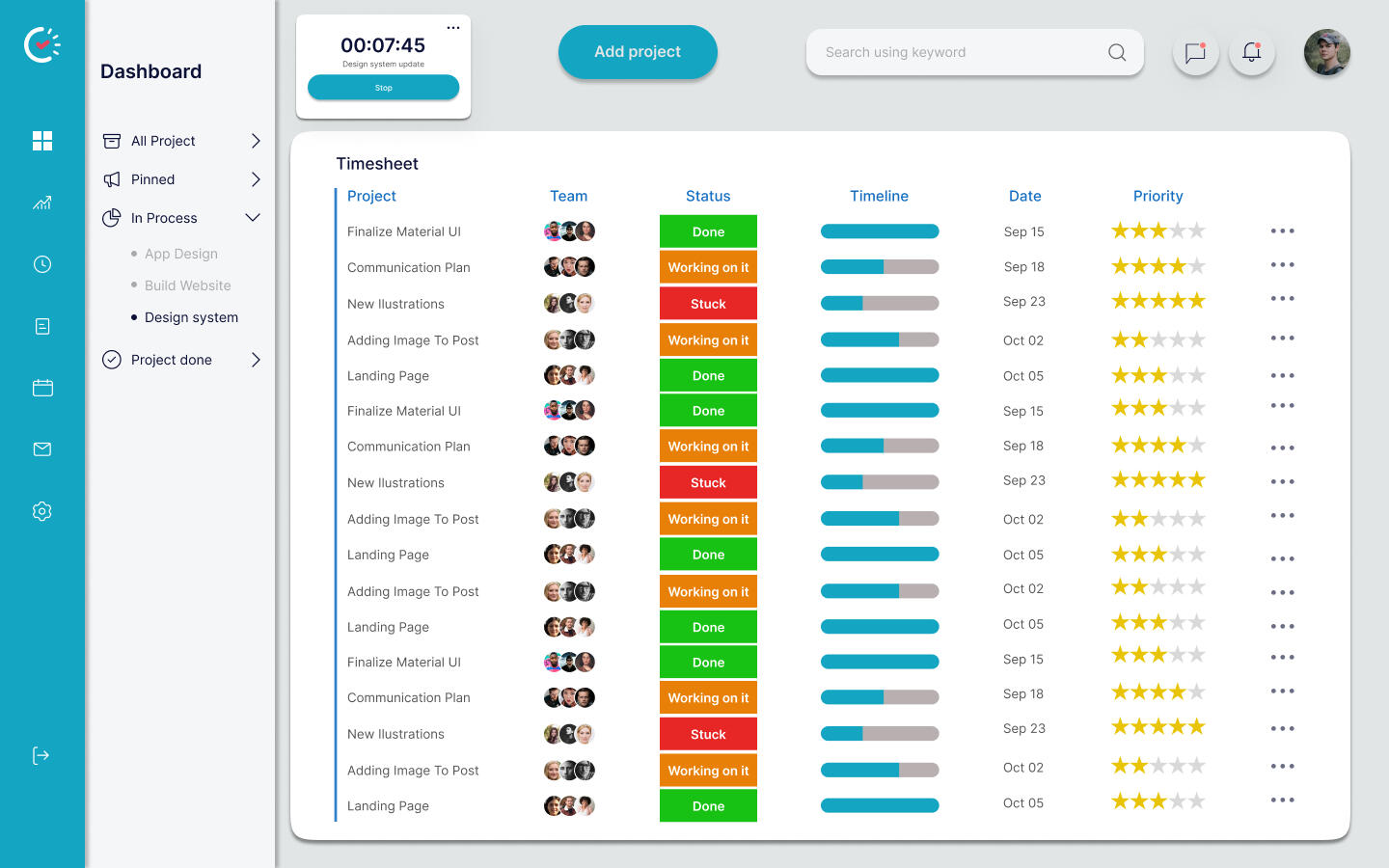Click the logout icon at sidebar bottom
The height and width of the screenshot is (868, 1389).
pyautogui.click(x=41, y=755)
